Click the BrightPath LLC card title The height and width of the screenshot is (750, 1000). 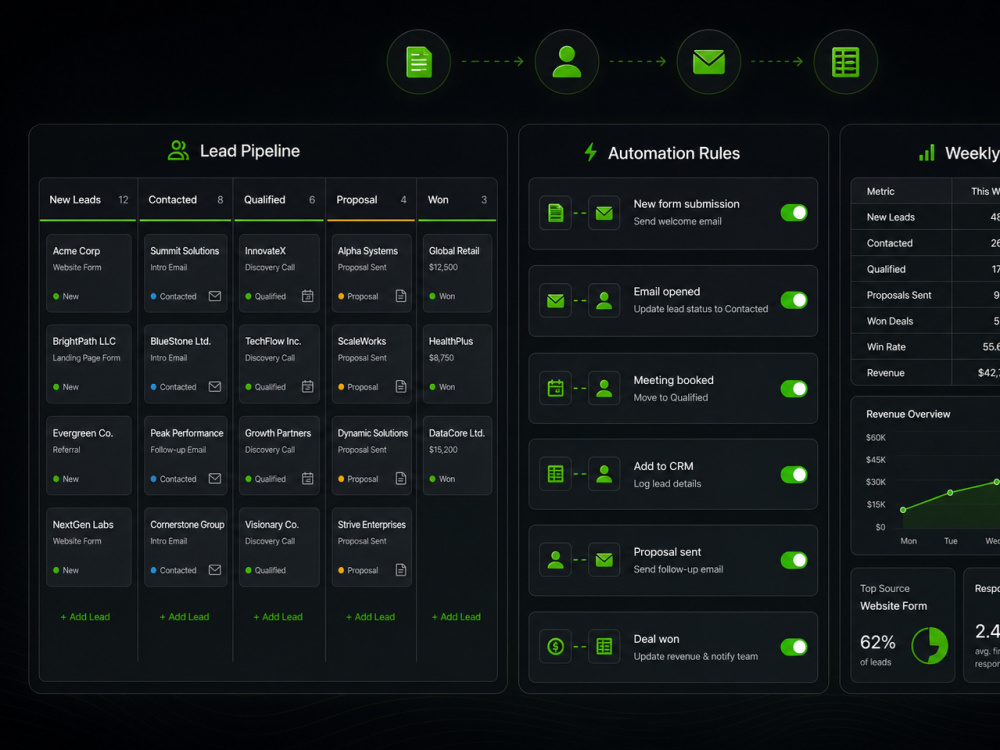pyautogui.click(x=84, y=342)
